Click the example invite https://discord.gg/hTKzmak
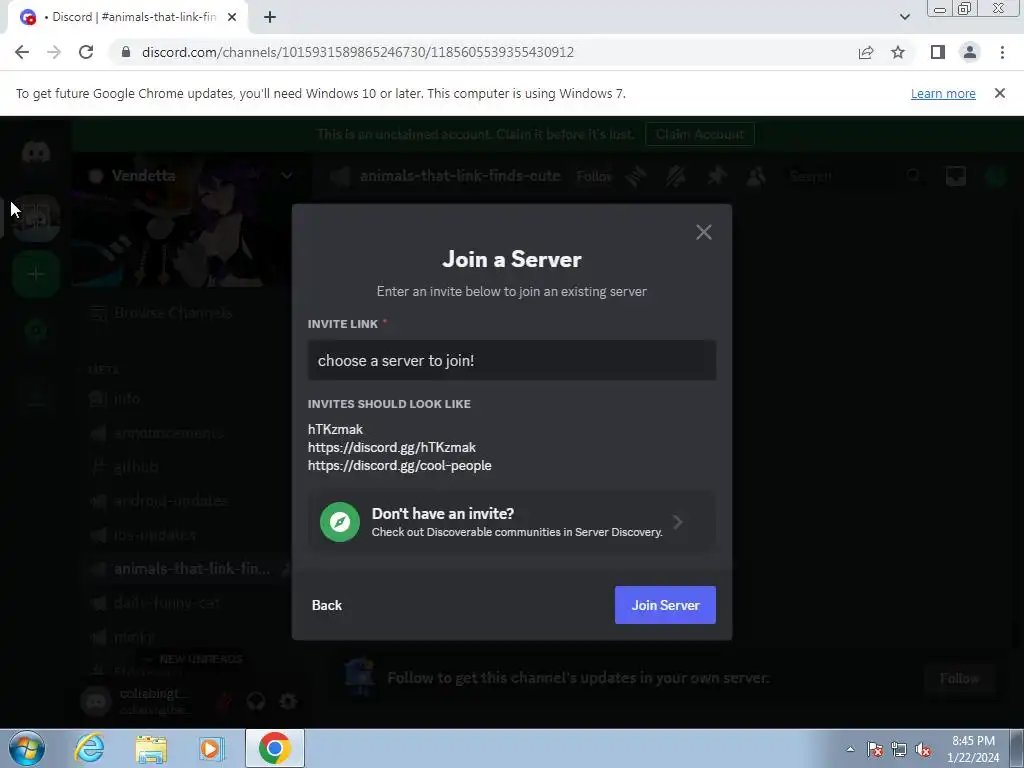 [x=392, y=447]
